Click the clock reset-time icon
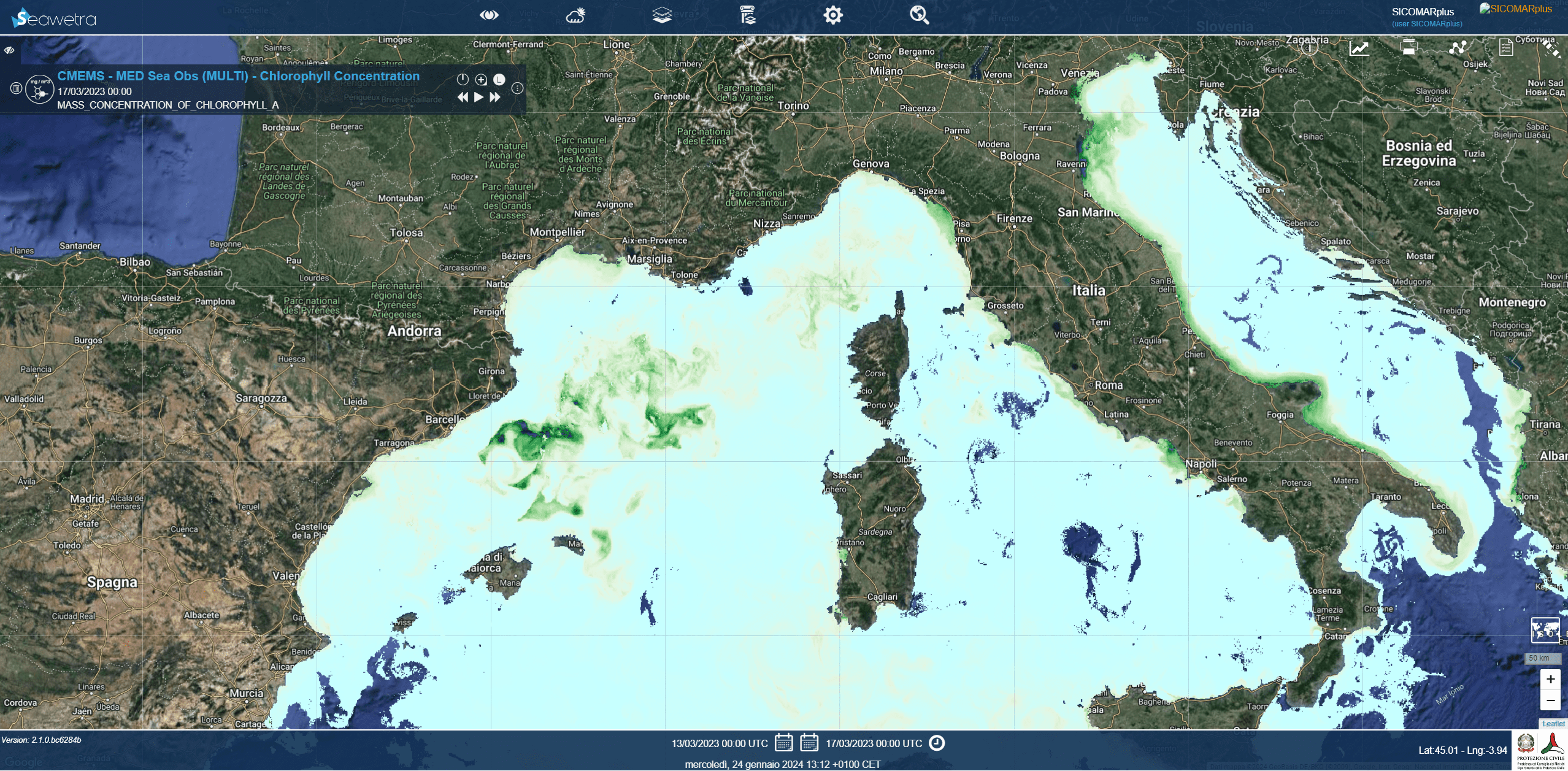1568x771 pixels. tap(937, 743)
